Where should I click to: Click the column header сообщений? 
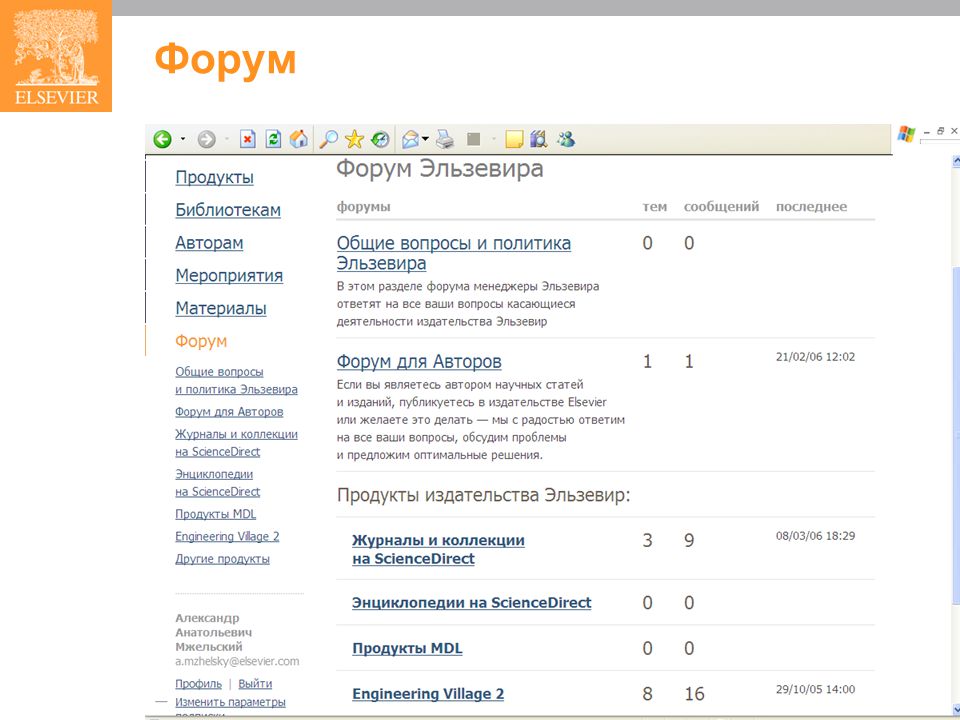coord(721,207)
